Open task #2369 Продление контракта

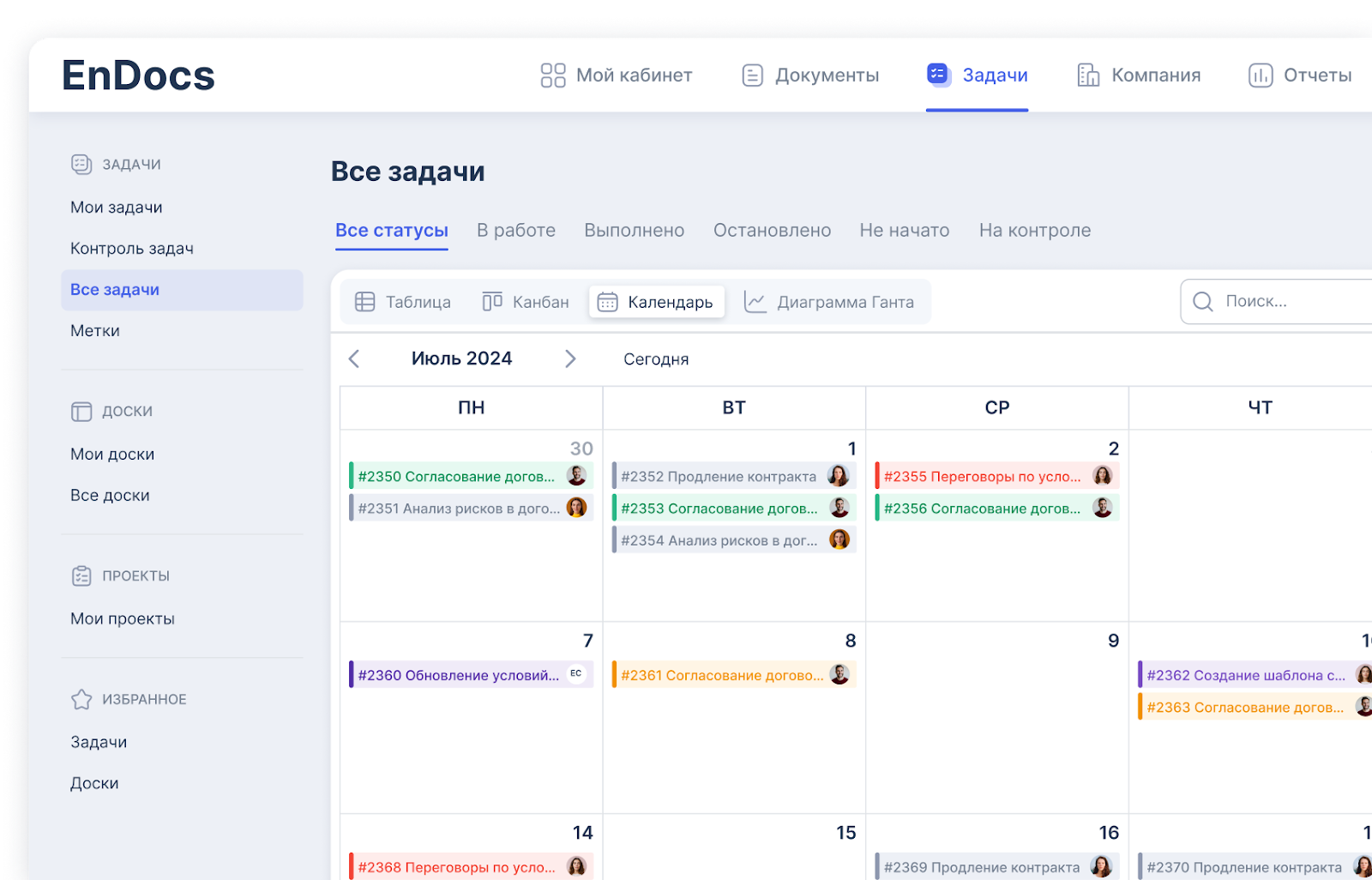[996, 866]
